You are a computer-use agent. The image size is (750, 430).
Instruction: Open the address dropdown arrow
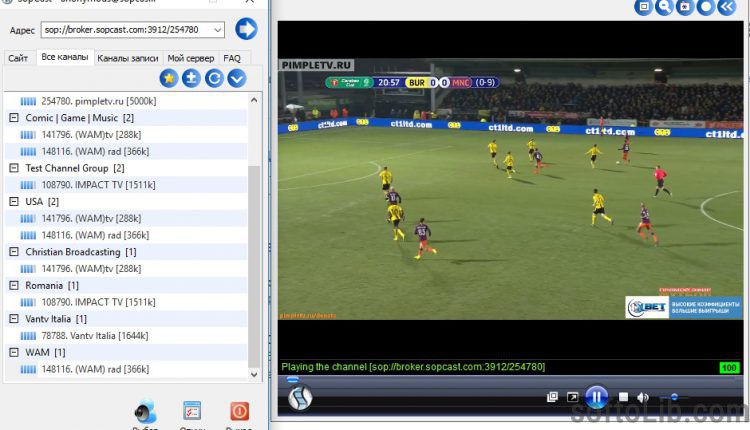(218, 30)
